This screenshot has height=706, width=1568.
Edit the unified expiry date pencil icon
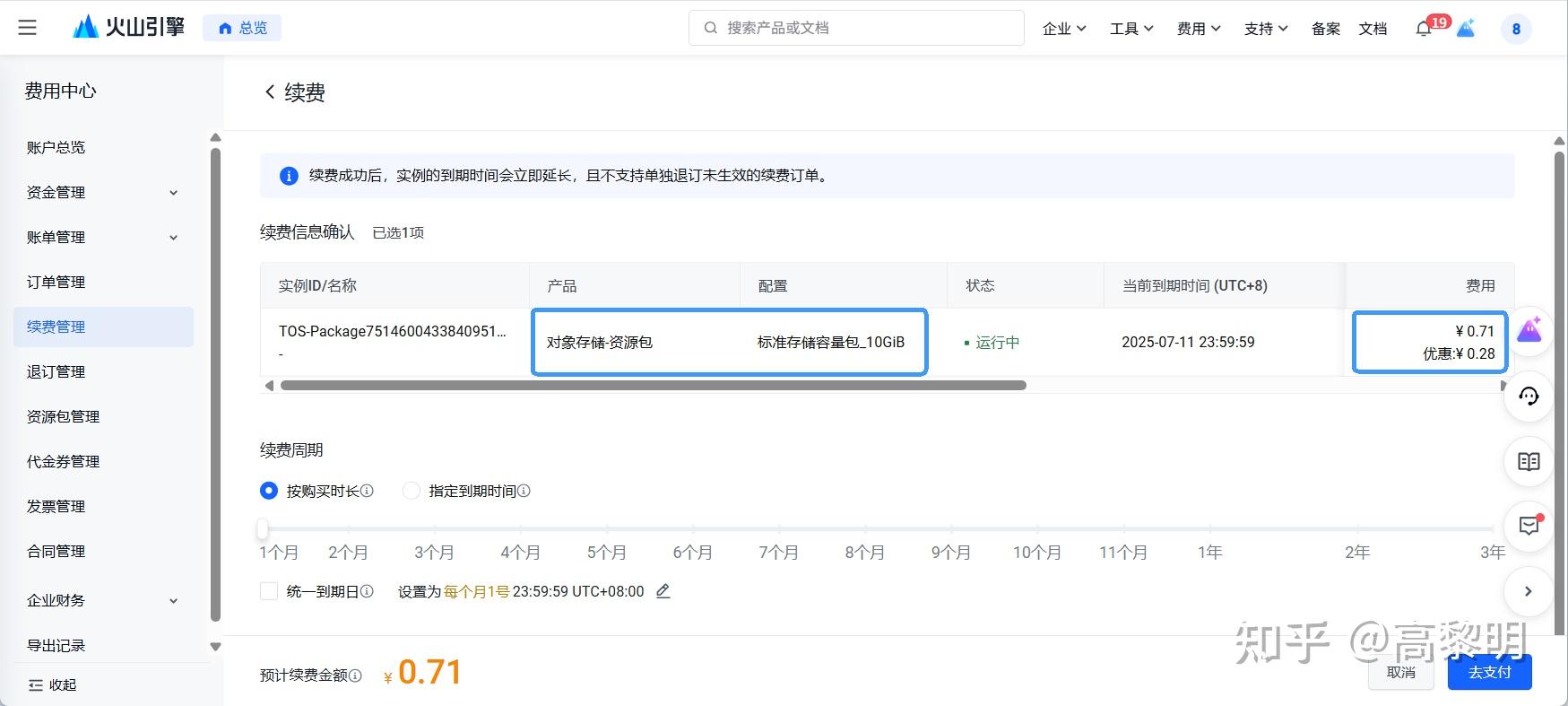tap(663, 591)
